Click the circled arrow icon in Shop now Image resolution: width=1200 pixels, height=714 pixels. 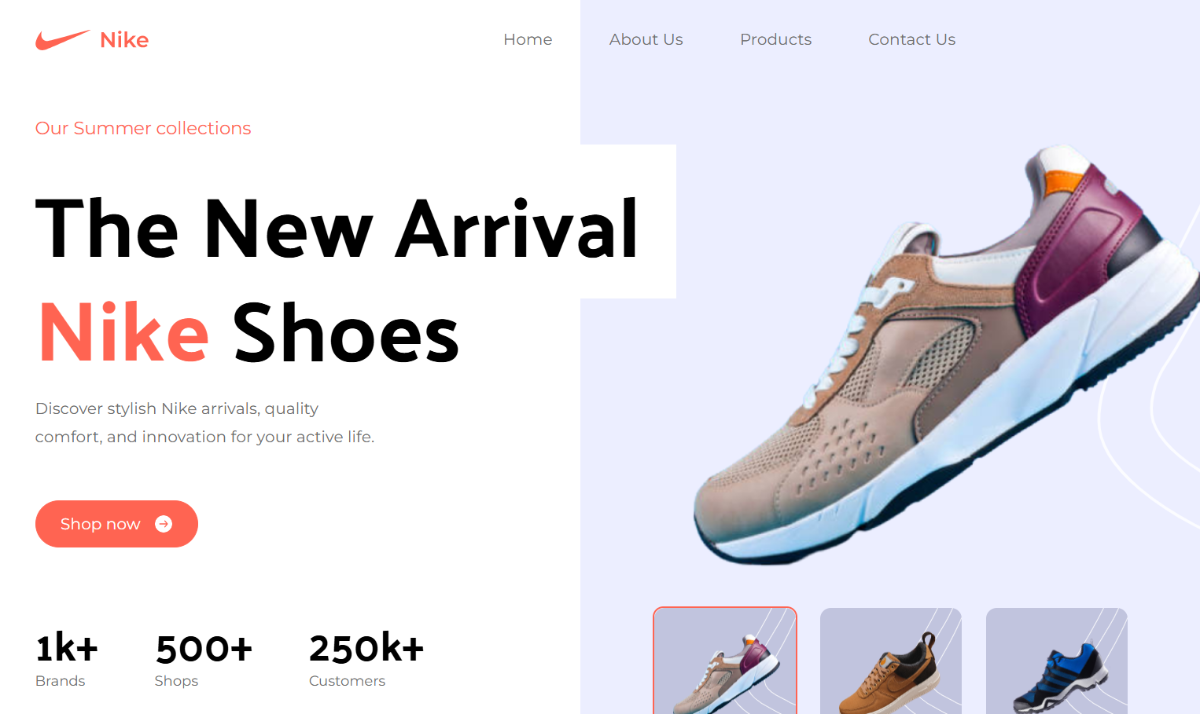tap(164, 524)
